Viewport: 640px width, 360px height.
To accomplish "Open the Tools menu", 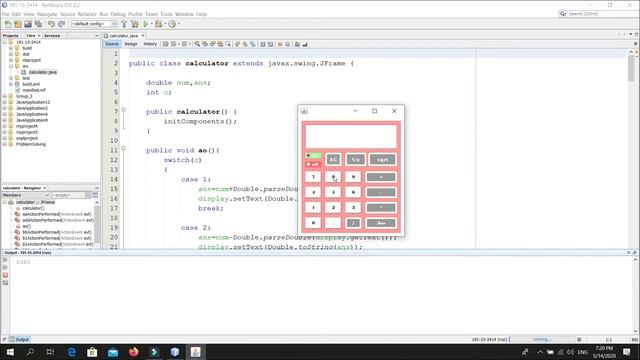I will click(x=166, y=14).
